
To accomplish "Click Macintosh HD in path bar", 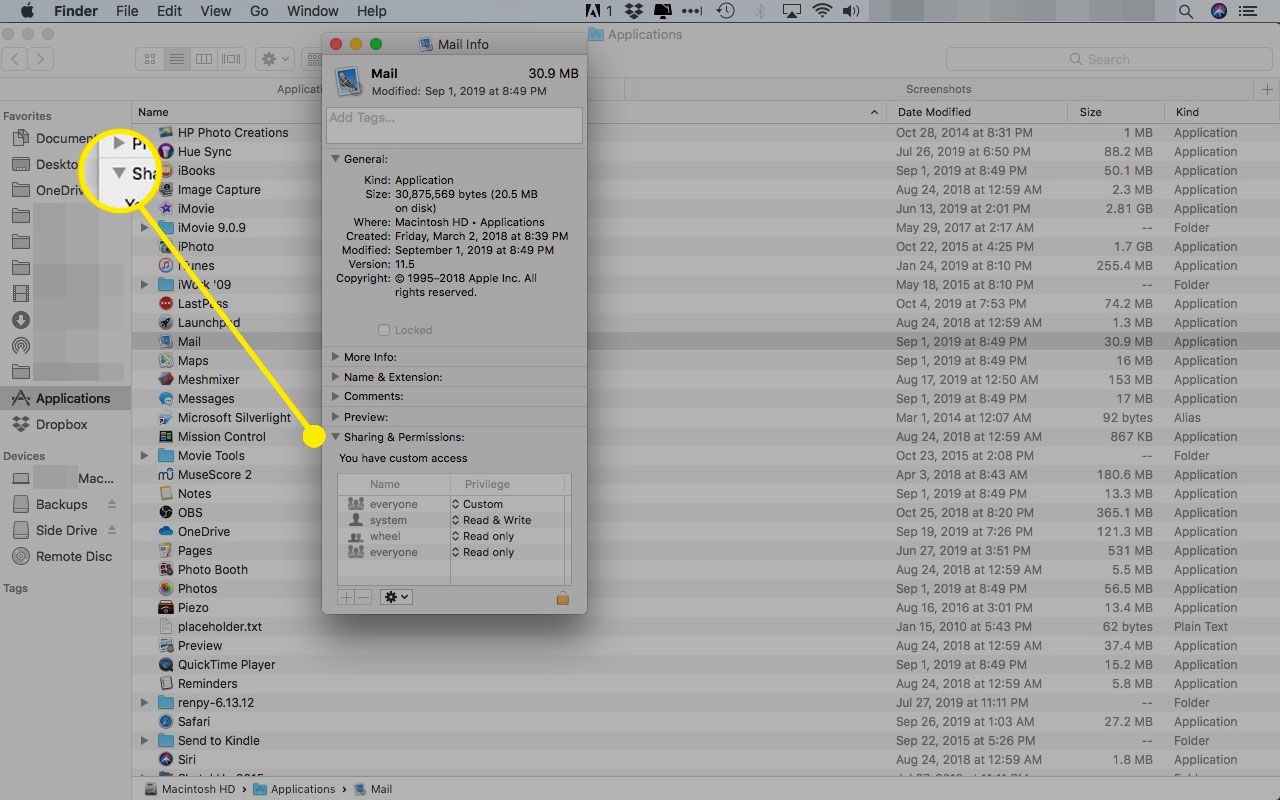I will [190, 789].
